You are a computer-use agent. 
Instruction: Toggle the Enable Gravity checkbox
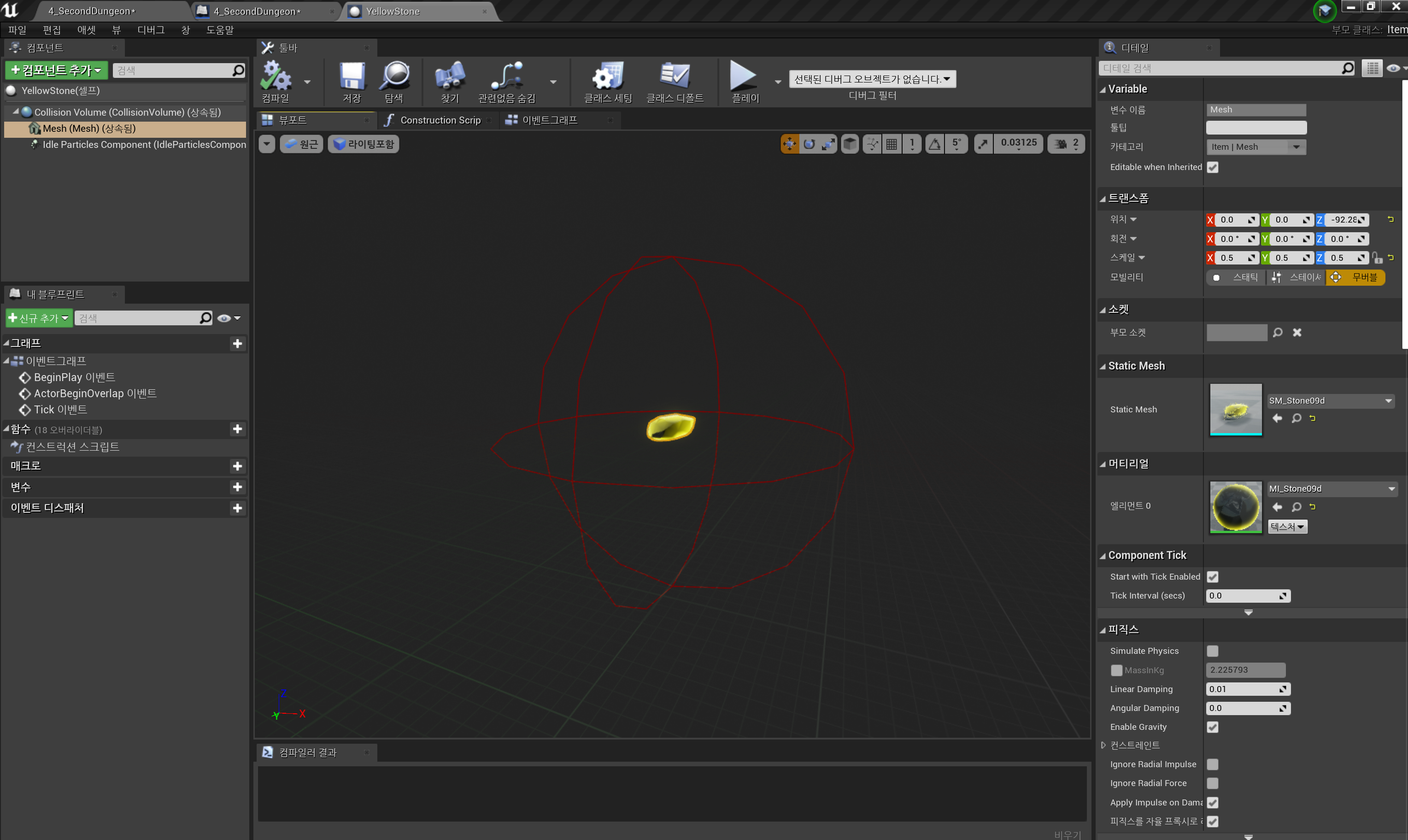click(x=1212, y=727)
